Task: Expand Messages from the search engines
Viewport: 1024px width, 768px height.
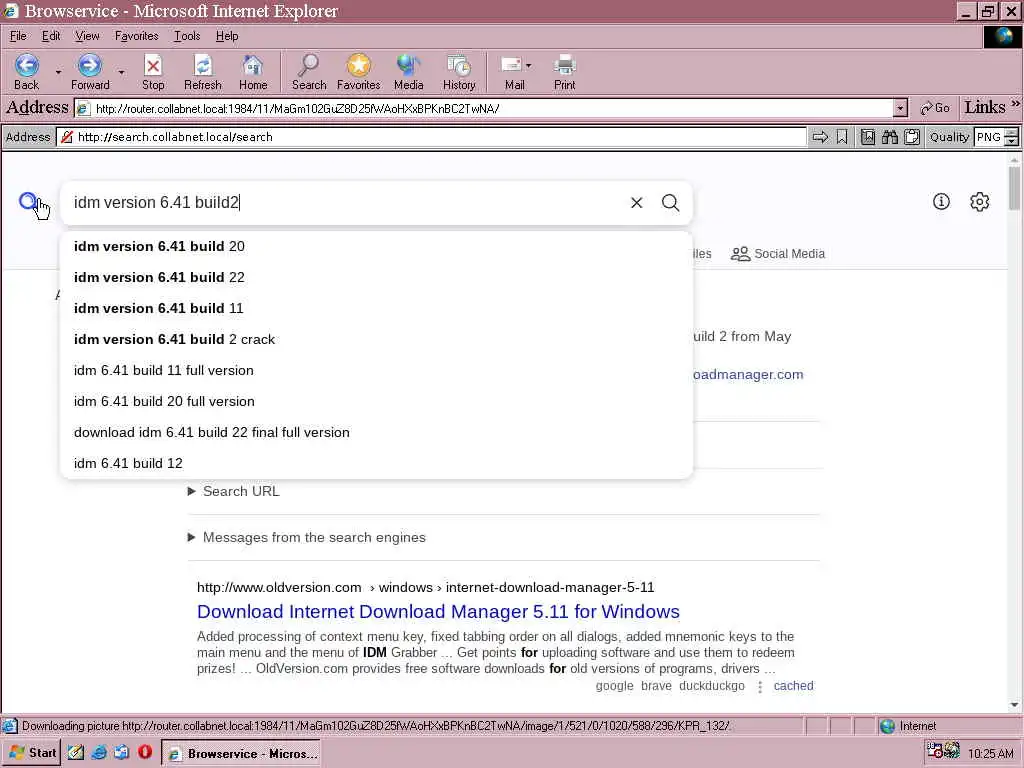Action: (x=306, y=537)
